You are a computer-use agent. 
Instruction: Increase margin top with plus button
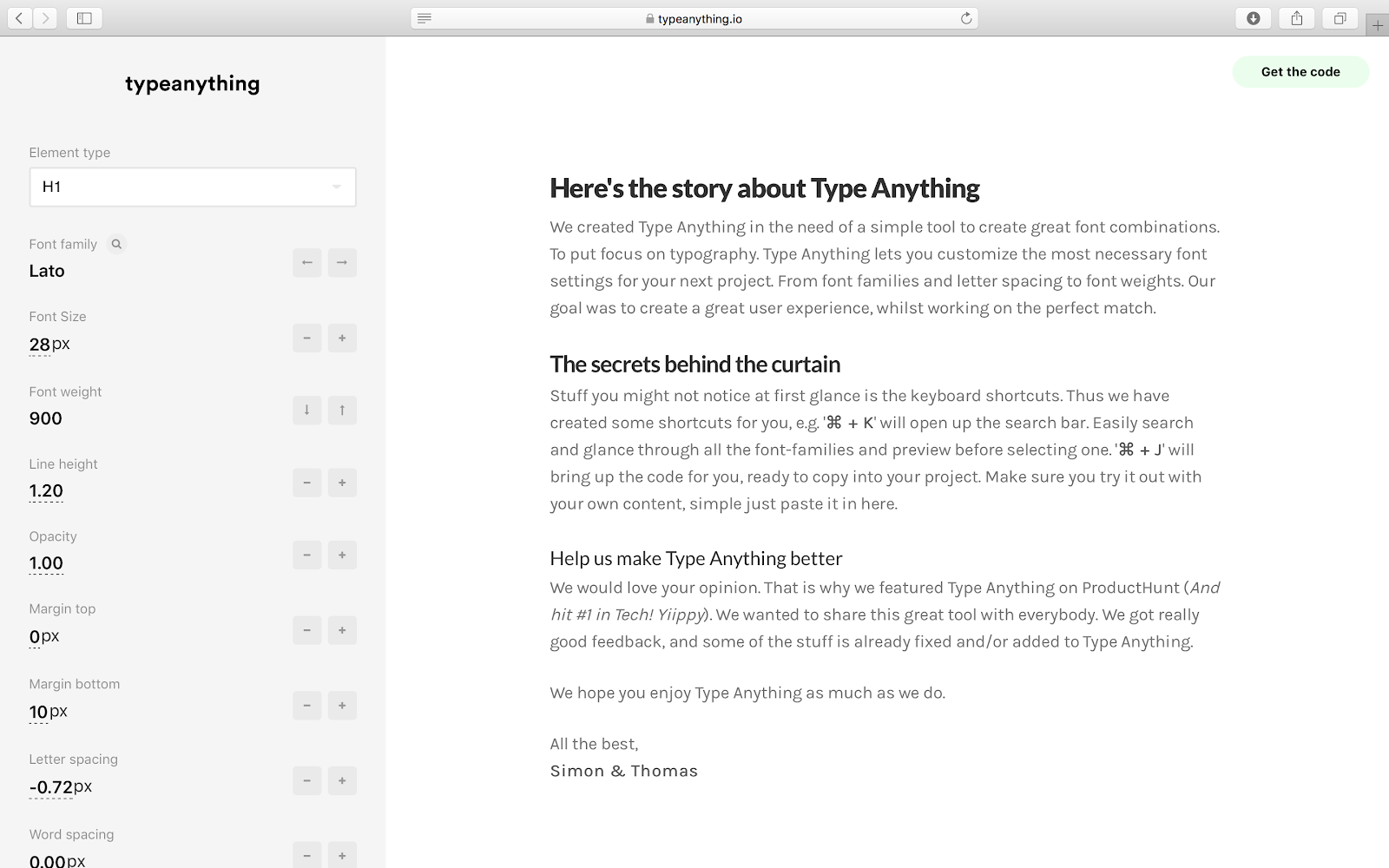342,630
